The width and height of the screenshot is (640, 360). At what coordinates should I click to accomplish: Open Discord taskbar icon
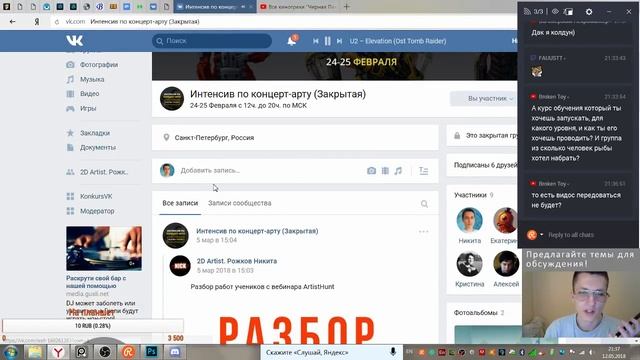[x=175, y=352]
